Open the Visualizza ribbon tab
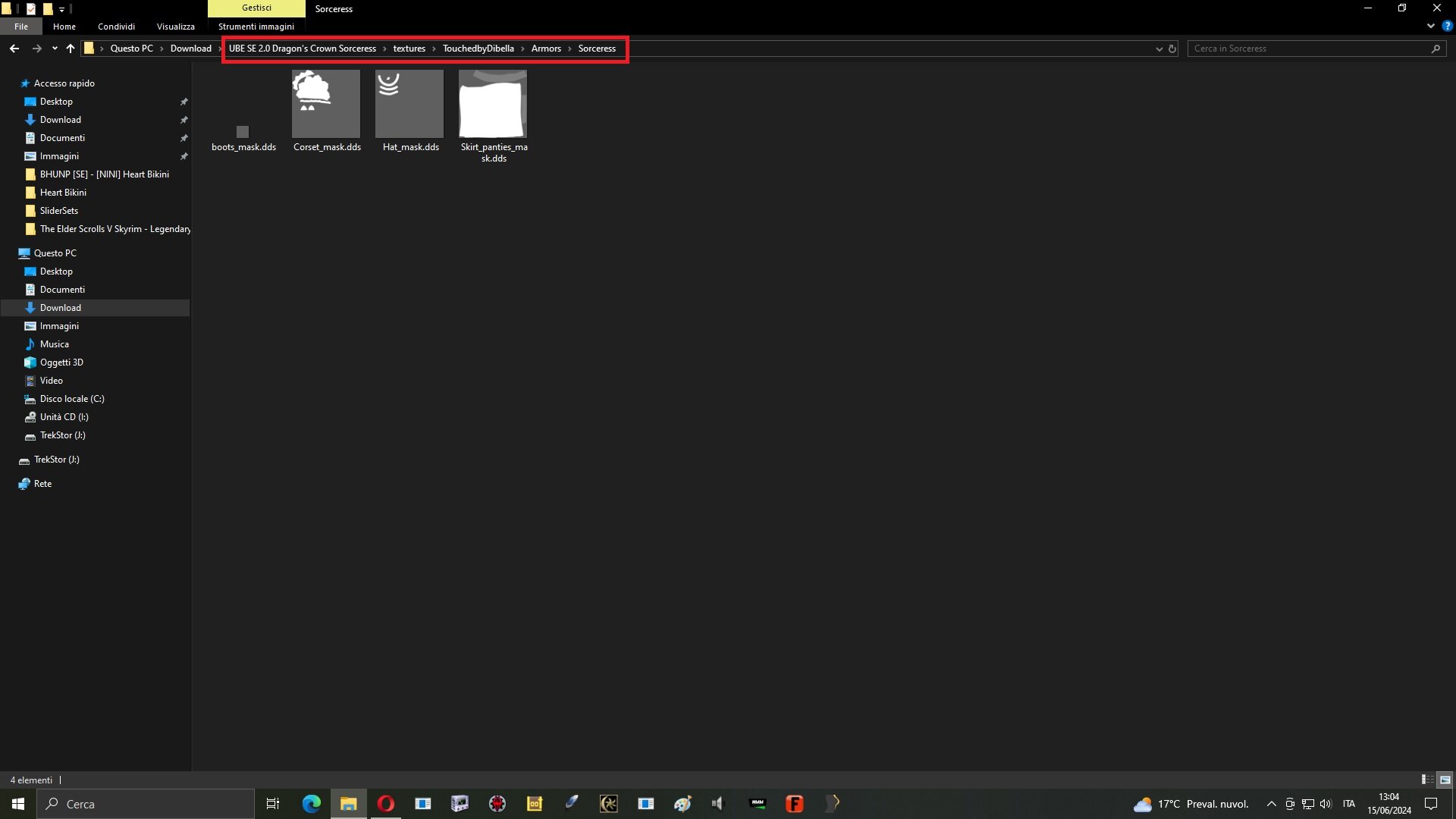1456x819 pixels. point(176,27)
